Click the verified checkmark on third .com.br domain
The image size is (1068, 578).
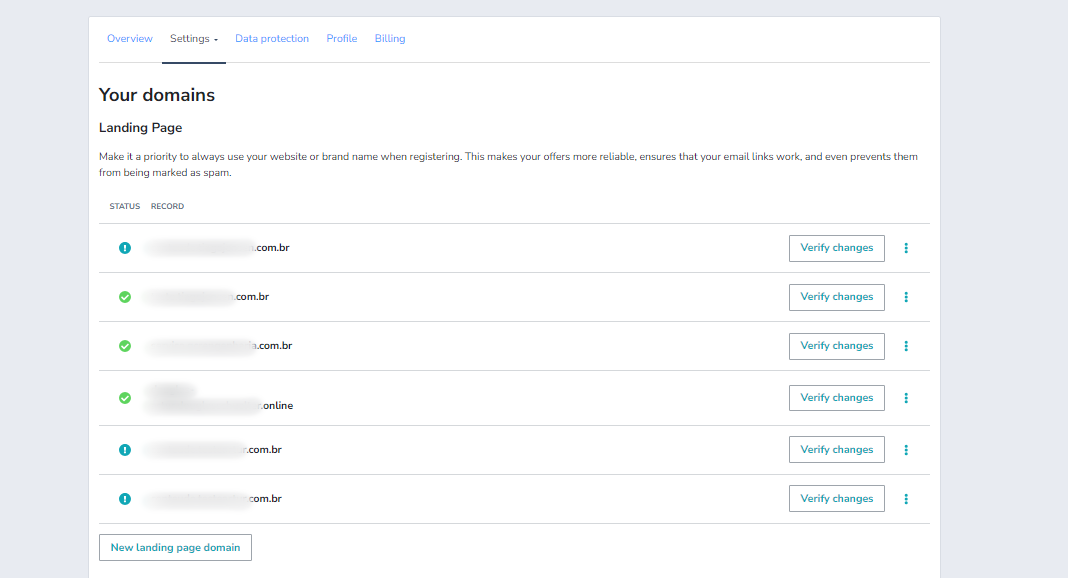point(124,345)
